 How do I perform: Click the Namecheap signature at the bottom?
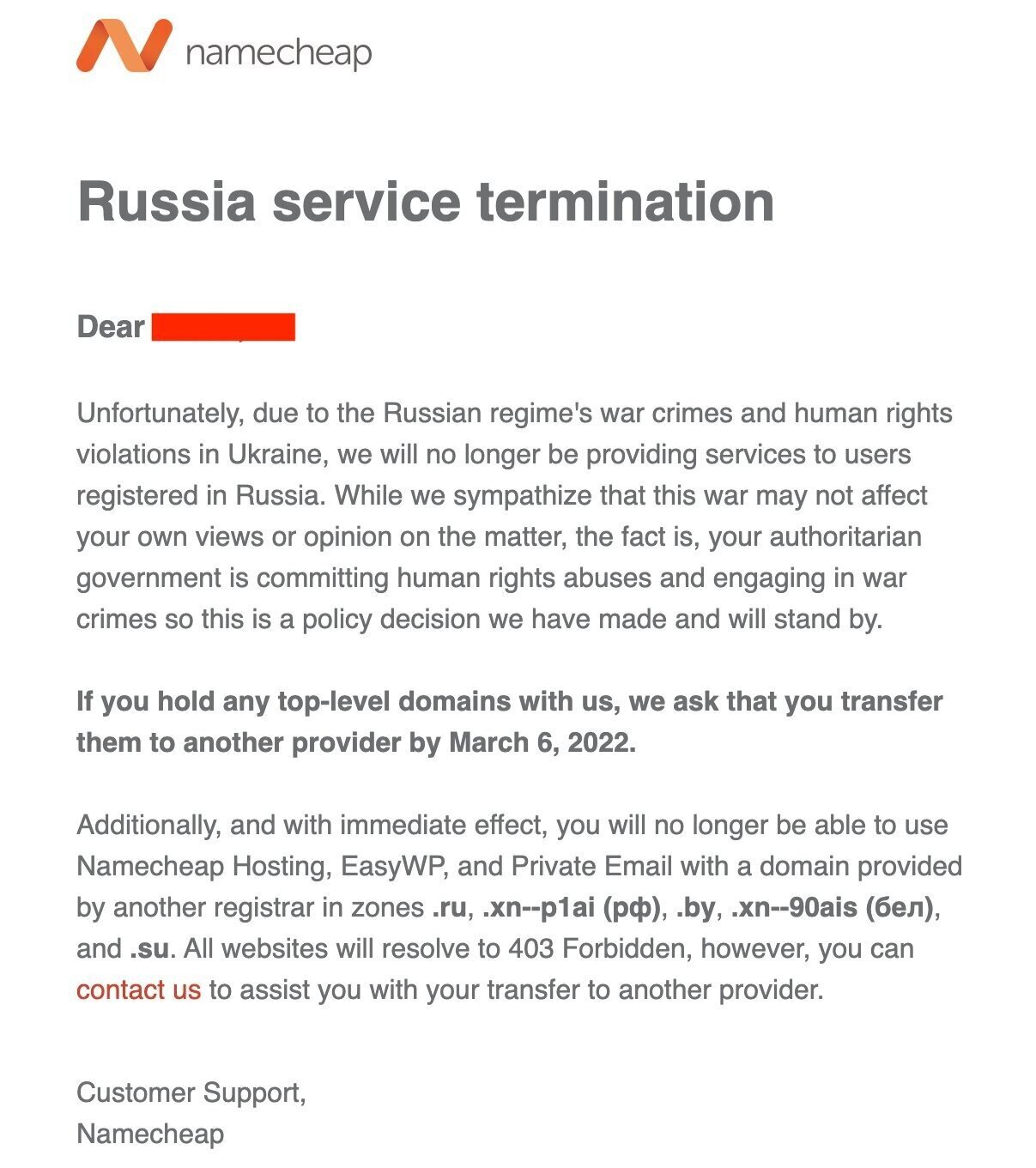coord(150,1134)
